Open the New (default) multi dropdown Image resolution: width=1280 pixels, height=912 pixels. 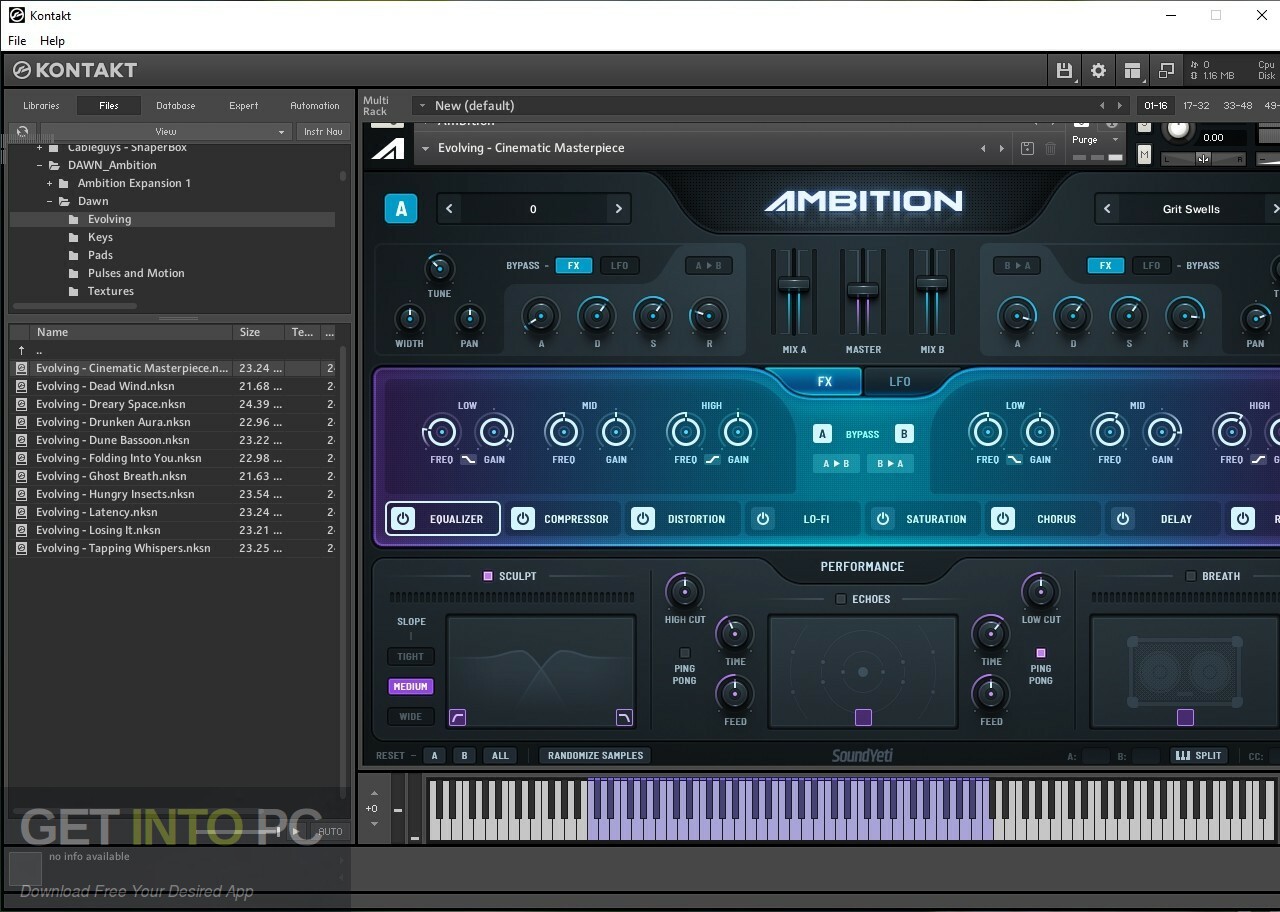pos(766,105)
